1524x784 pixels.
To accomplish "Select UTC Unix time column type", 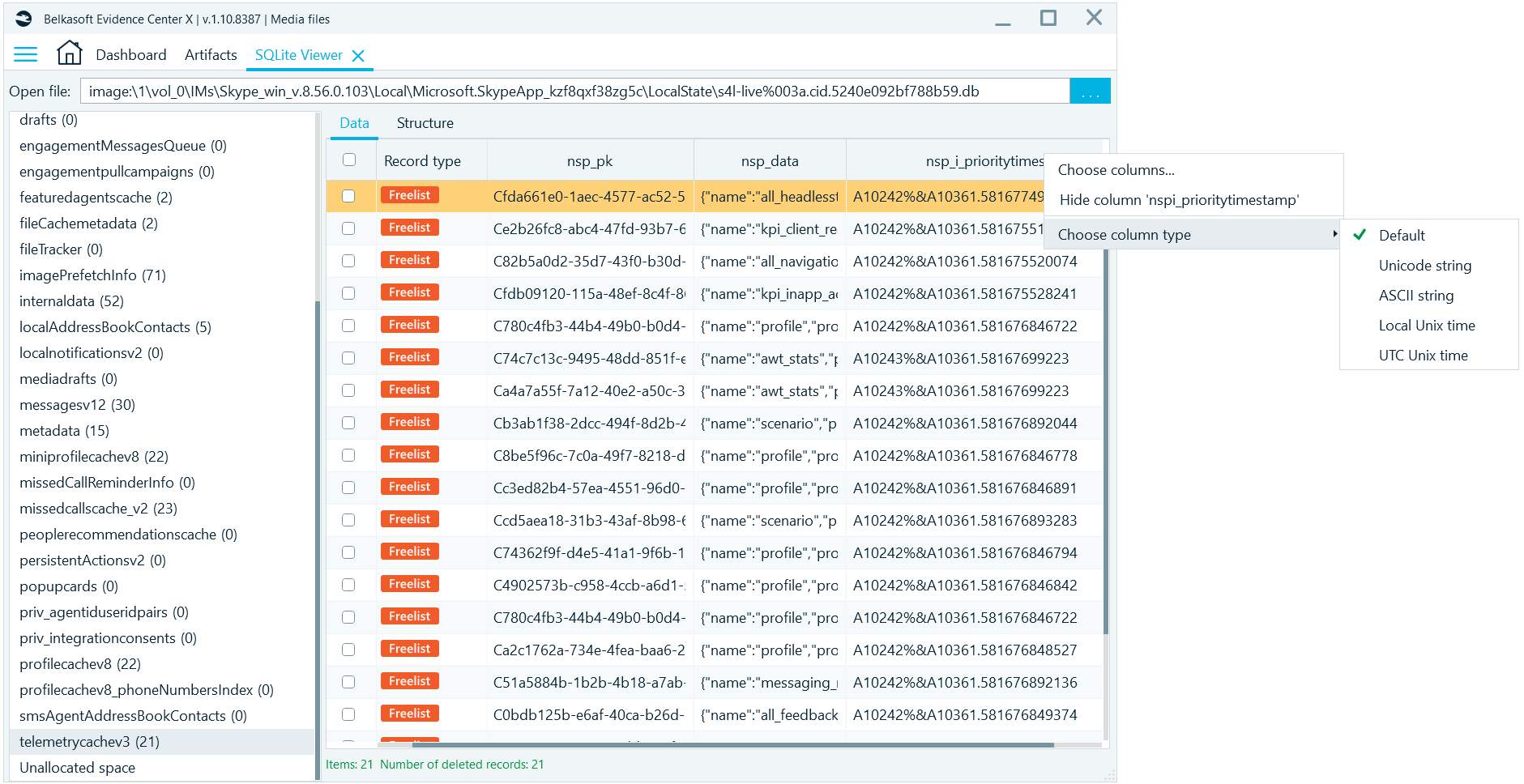I will tap(1428, 356).
